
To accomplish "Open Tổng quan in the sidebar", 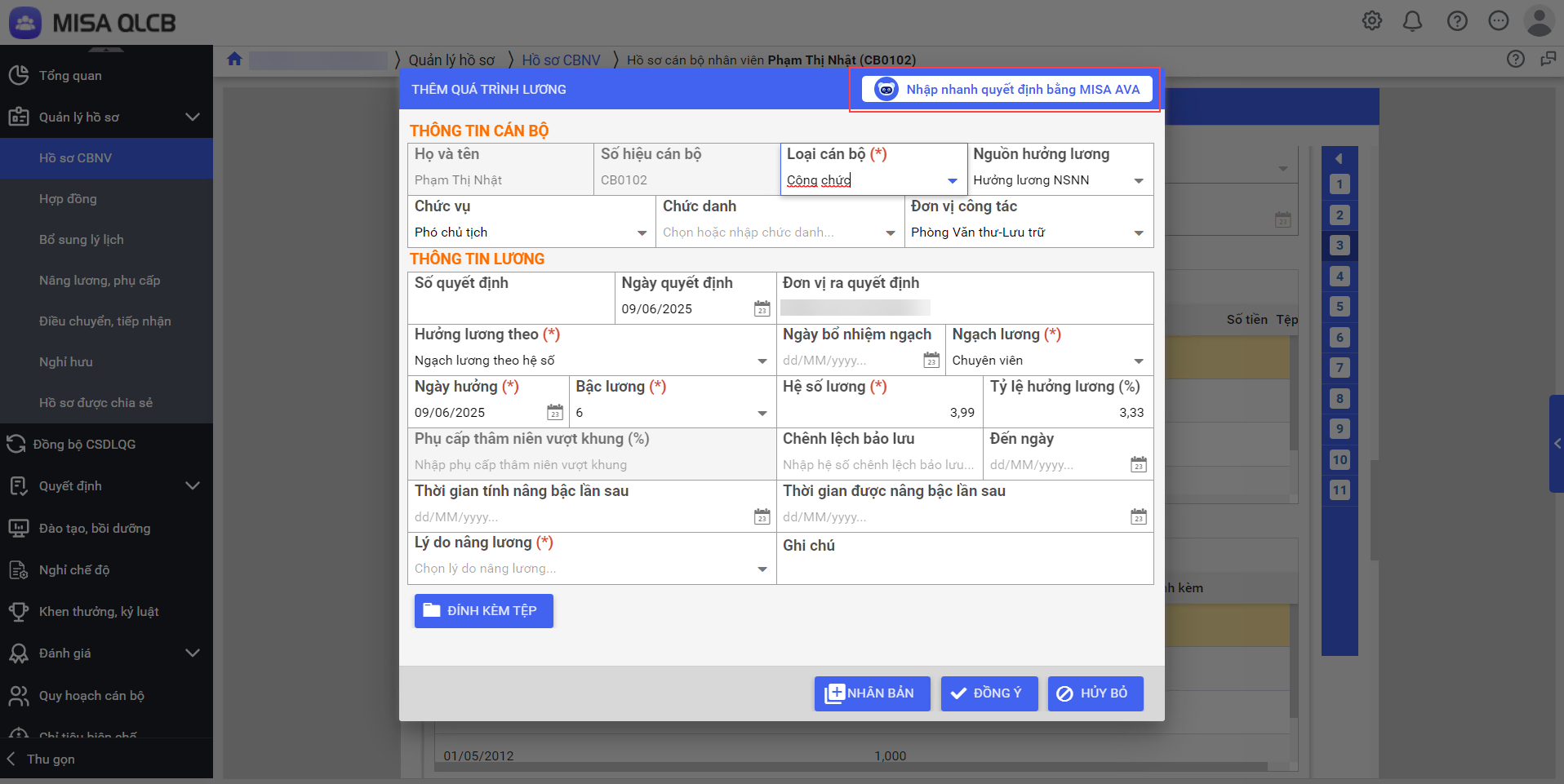I will click(70, 76).
